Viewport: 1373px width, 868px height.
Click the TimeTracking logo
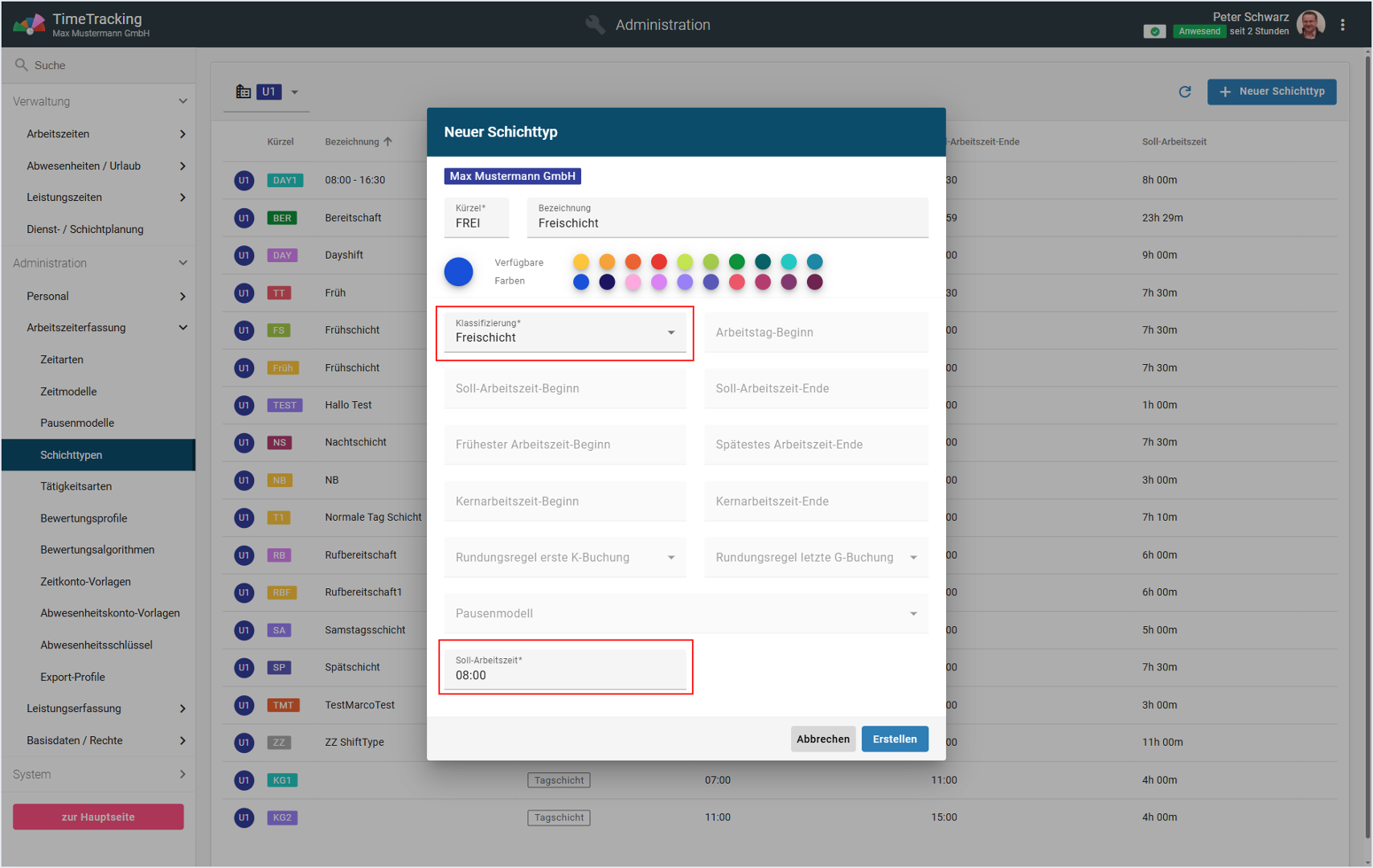click(29, 24)
